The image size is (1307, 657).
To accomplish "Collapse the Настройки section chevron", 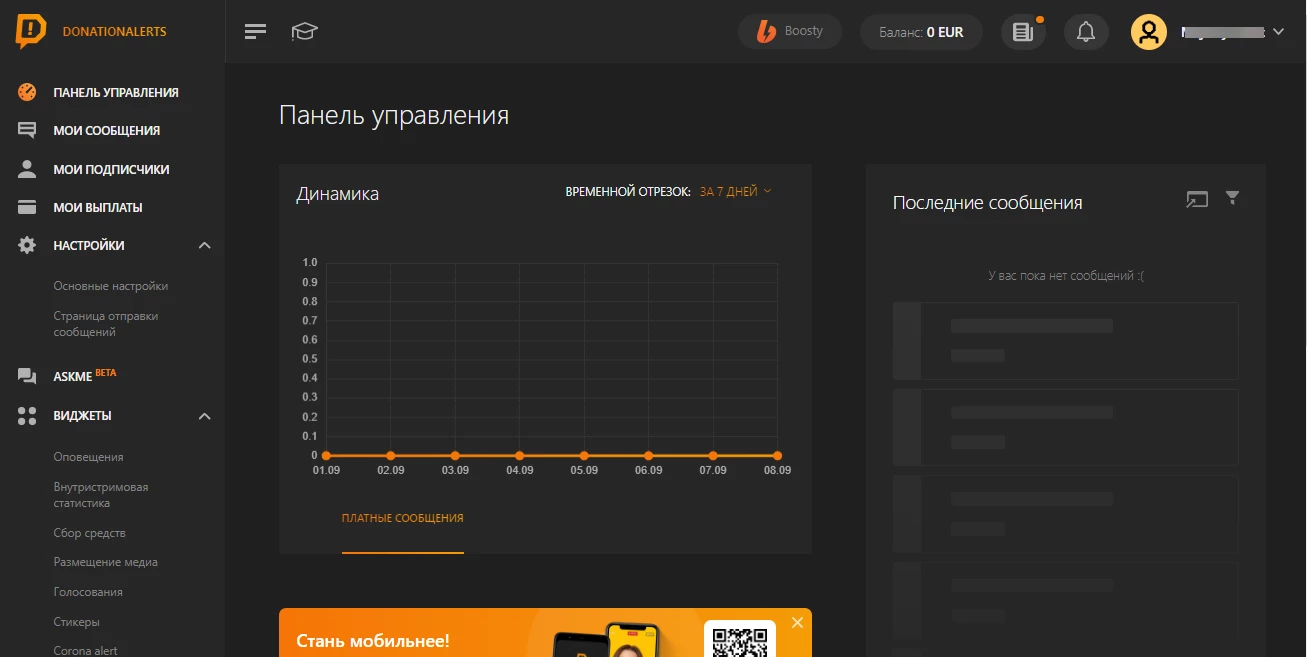I will (x=204, y=245).
